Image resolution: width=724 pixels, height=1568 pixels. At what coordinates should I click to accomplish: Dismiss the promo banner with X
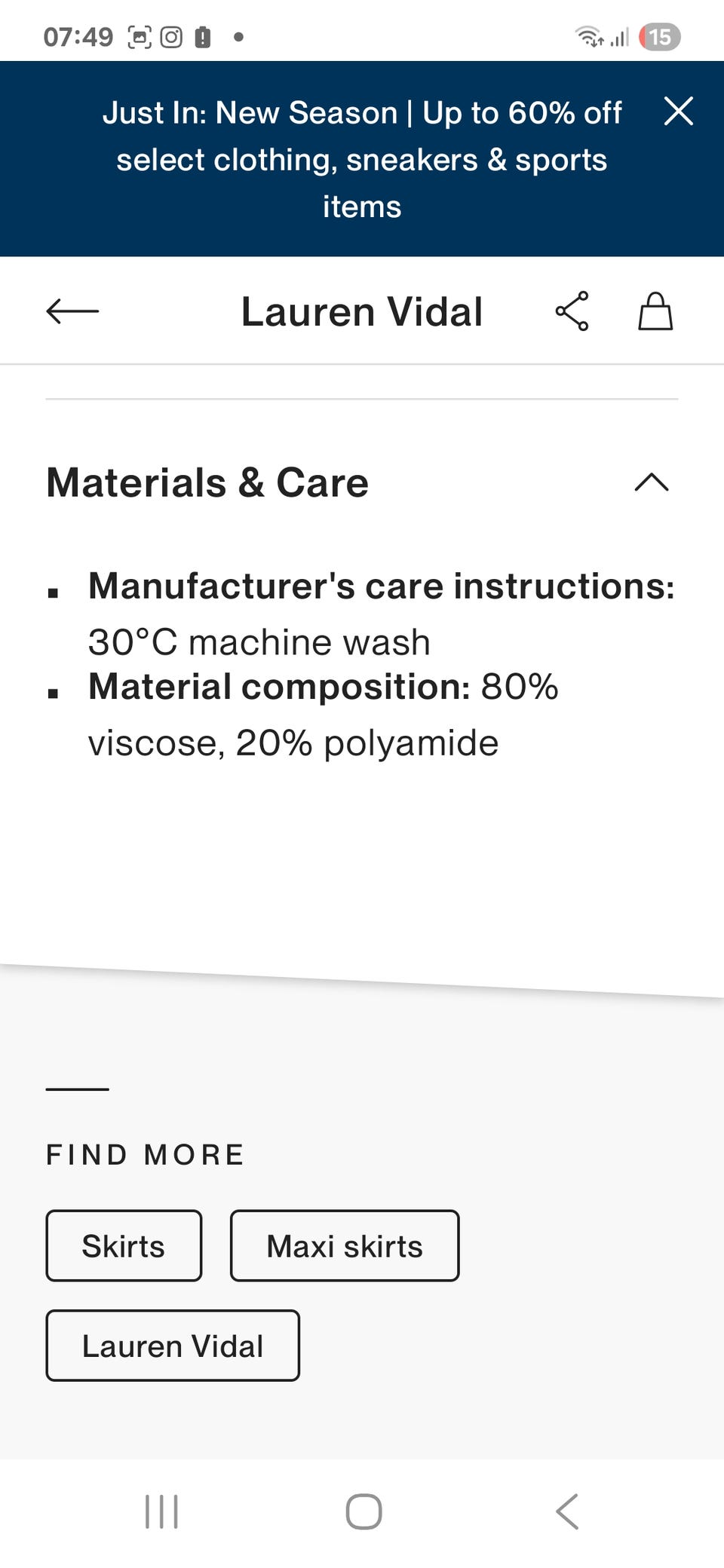pyautogui.click(x=678, y=112)
